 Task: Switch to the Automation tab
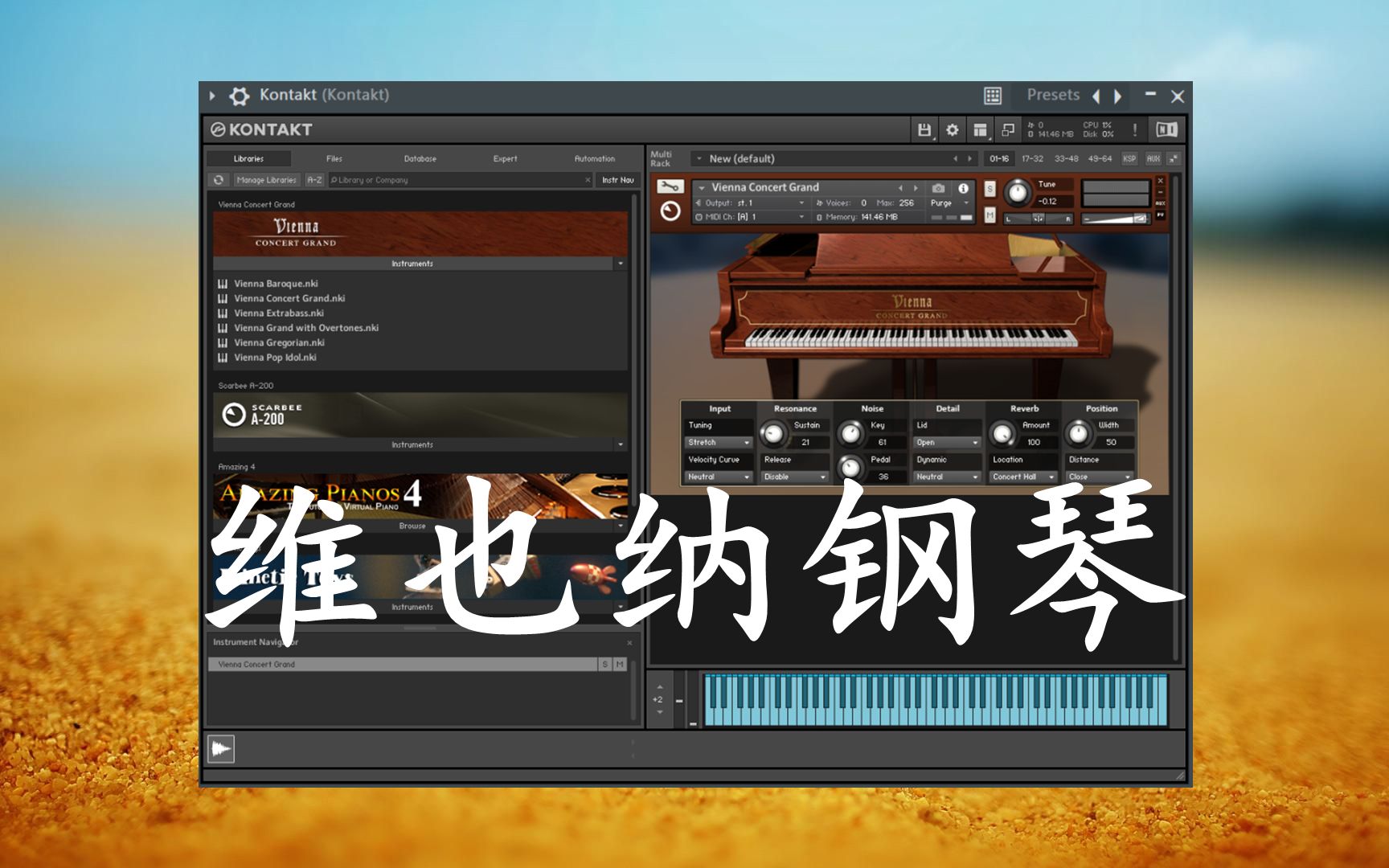coord(595,159)
